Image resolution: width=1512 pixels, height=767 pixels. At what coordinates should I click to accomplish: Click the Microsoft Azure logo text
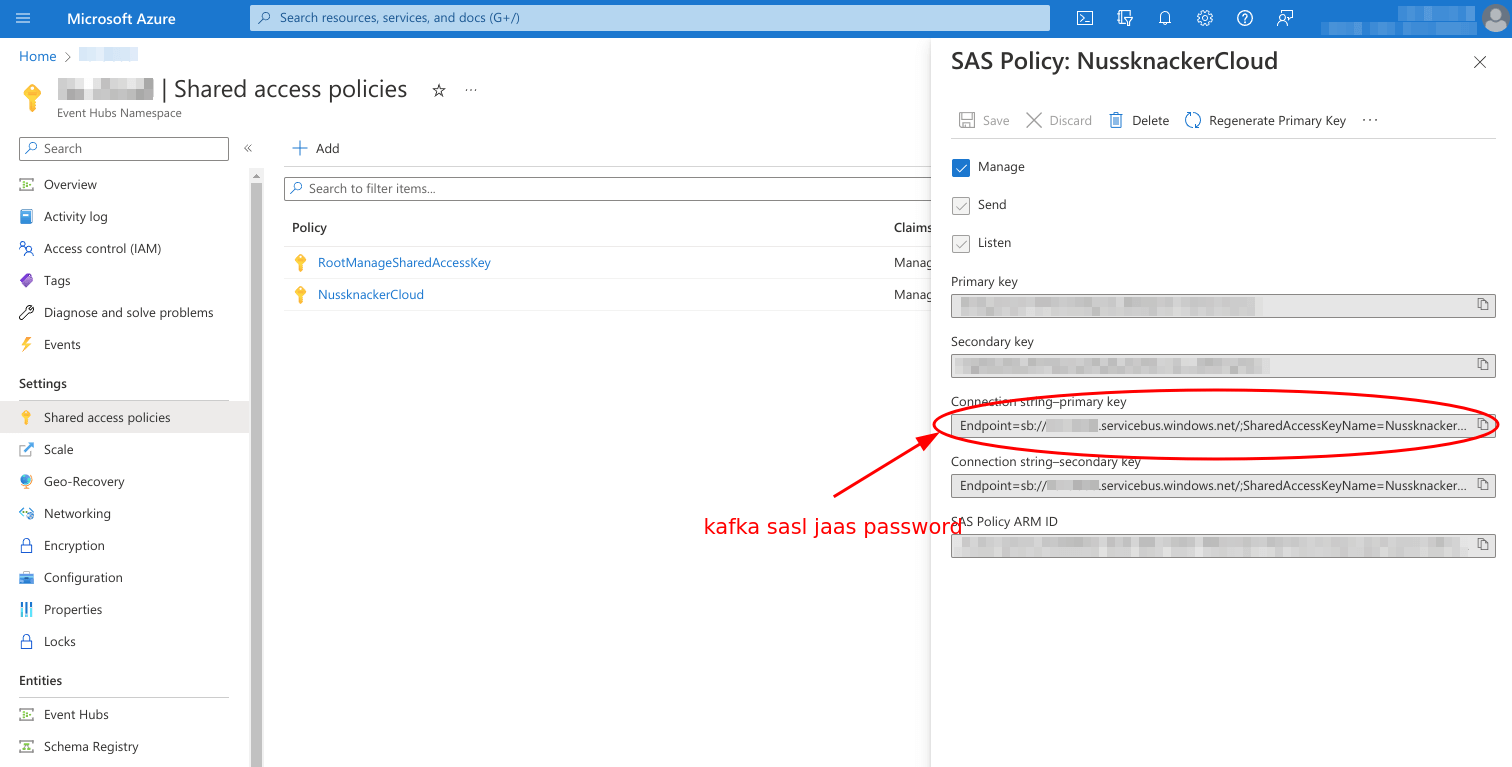click(x=121, y=18)
